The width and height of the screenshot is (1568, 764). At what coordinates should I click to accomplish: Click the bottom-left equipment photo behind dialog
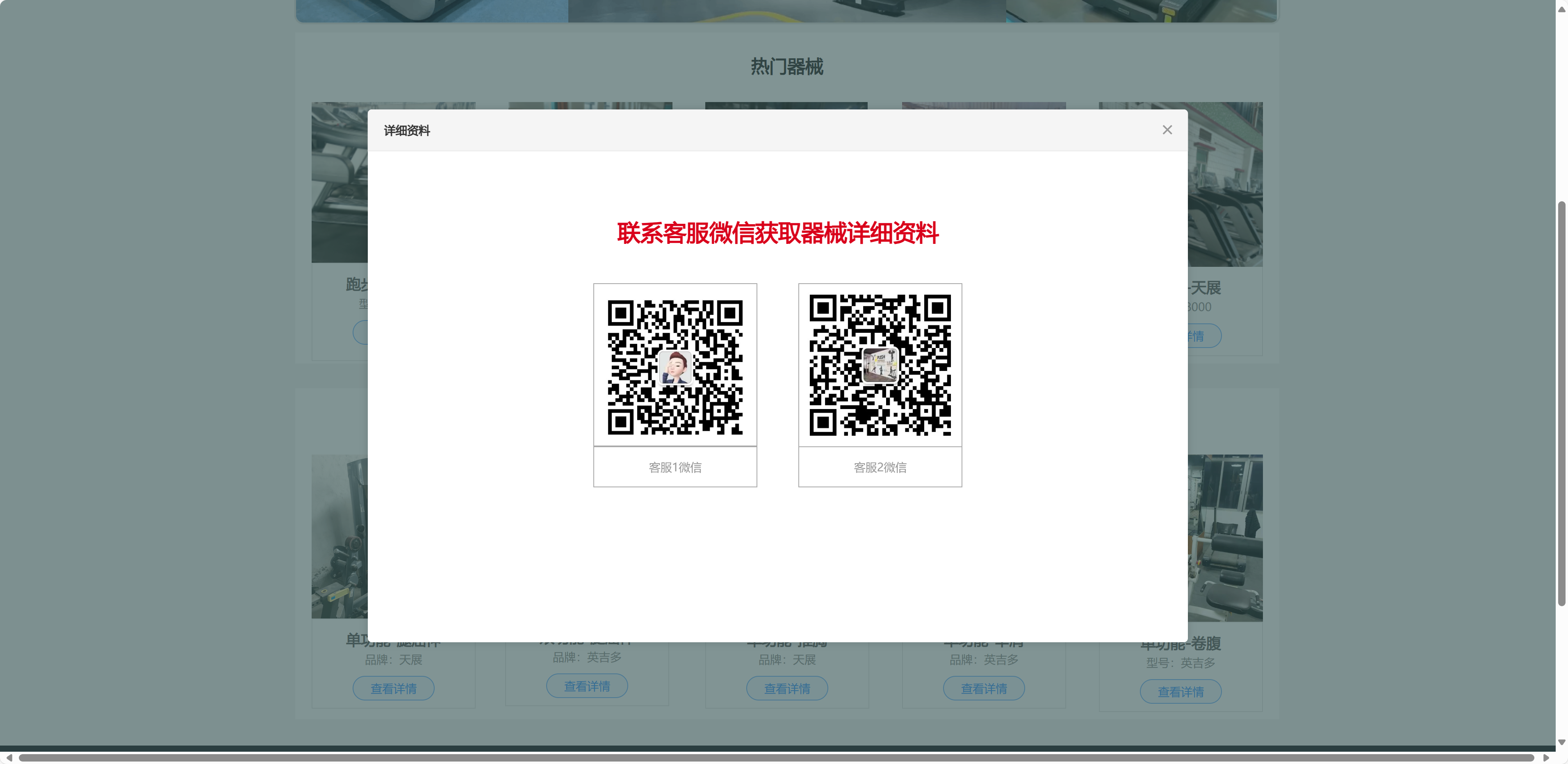click(340, 537)
